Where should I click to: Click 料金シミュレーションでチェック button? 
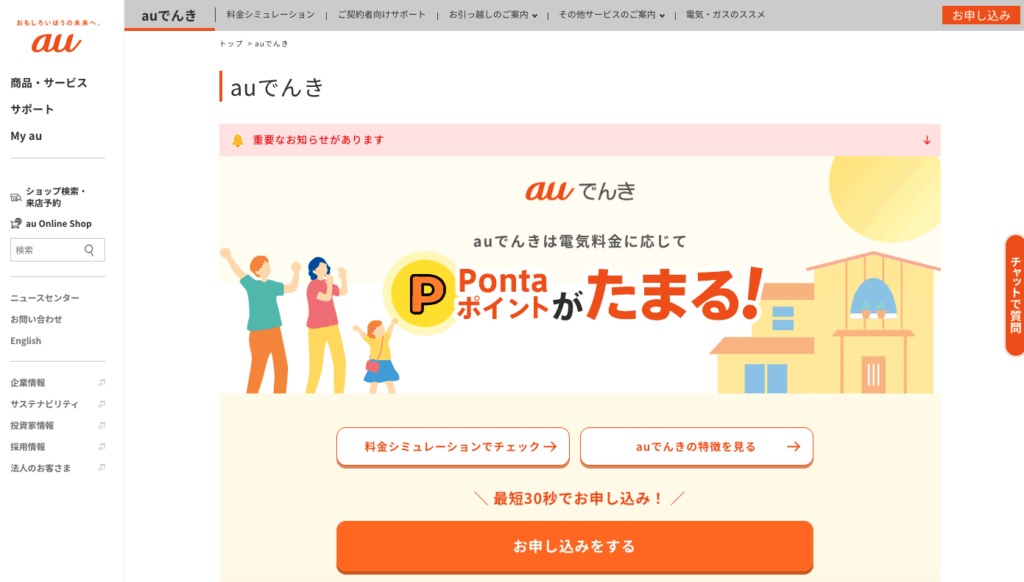pyautogui.click(x=453, y=447)
